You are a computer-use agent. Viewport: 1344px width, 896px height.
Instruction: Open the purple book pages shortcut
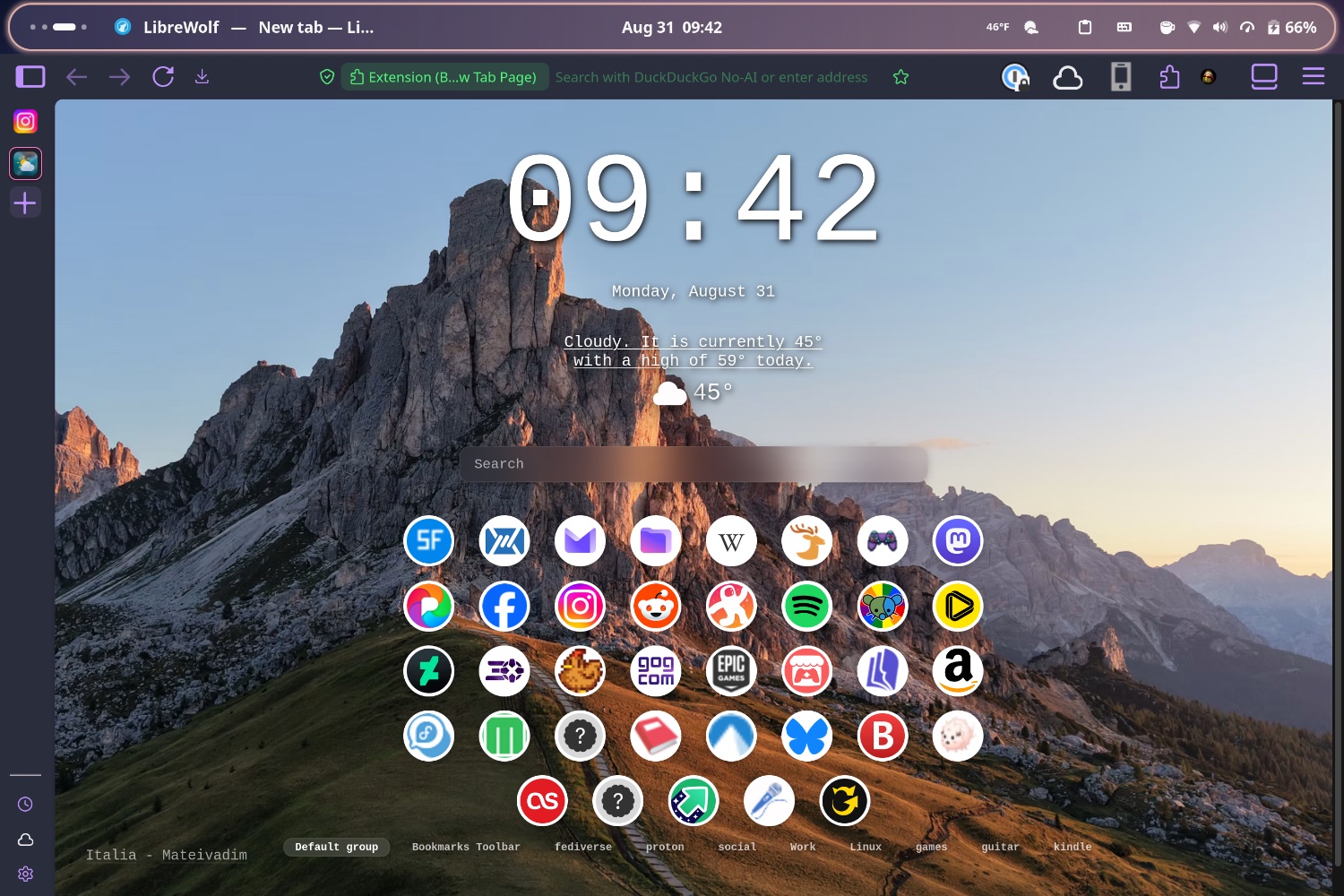pos(883,671)
